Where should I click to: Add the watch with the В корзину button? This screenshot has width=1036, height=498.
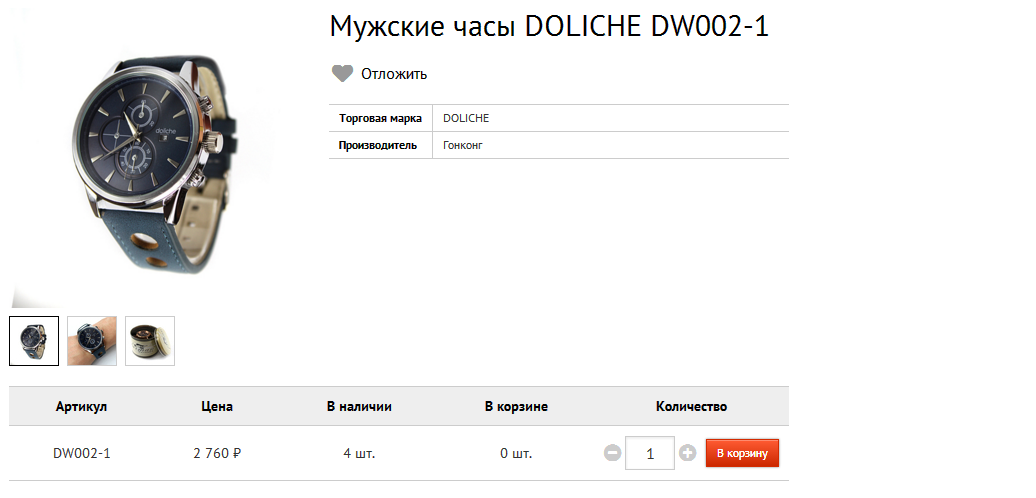(742, 453)
